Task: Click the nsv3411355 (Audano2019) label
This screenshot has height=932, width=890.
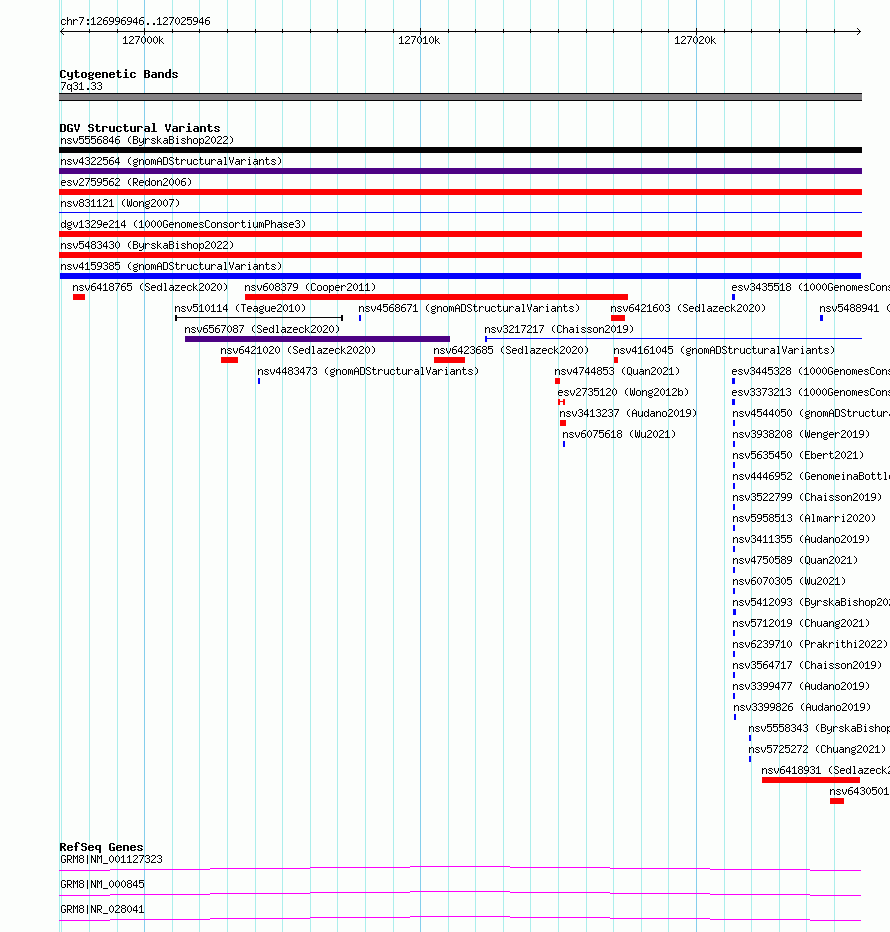Action: coord(801,539)
